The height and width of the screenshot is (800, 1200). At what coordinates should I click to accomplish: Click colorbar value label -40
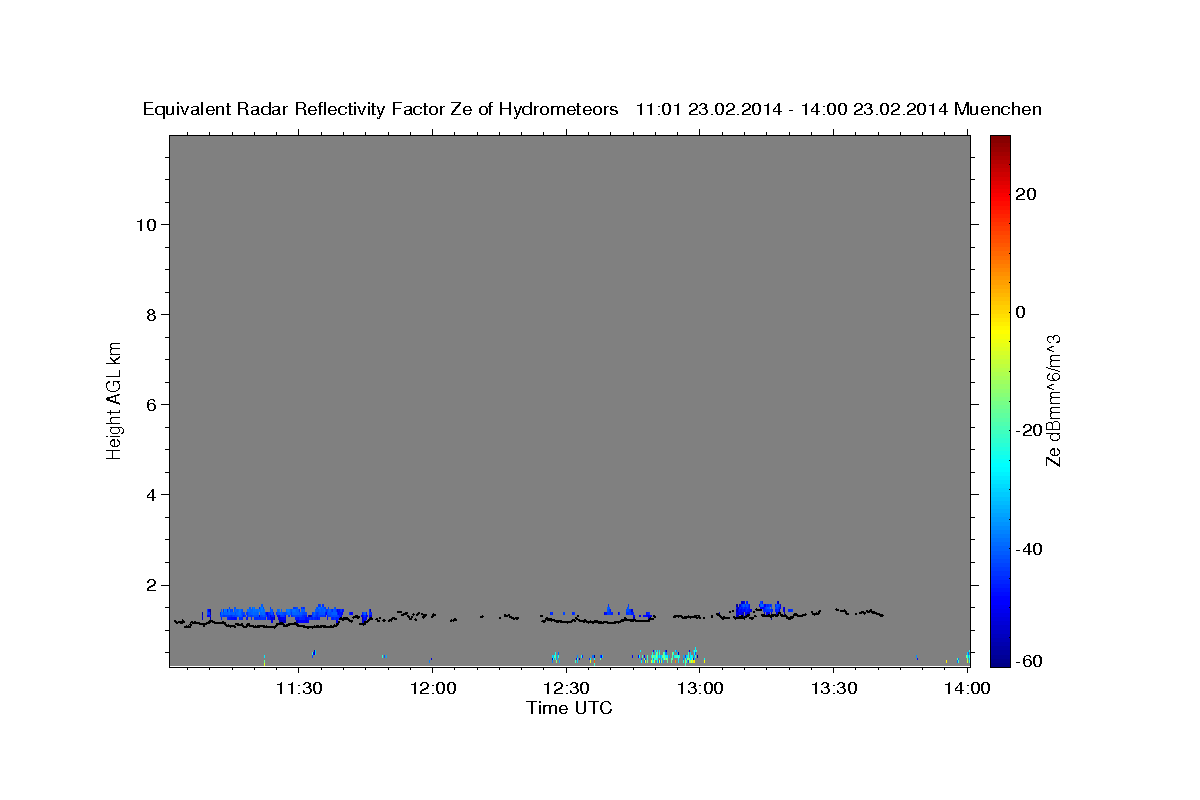click(1030, 548)
